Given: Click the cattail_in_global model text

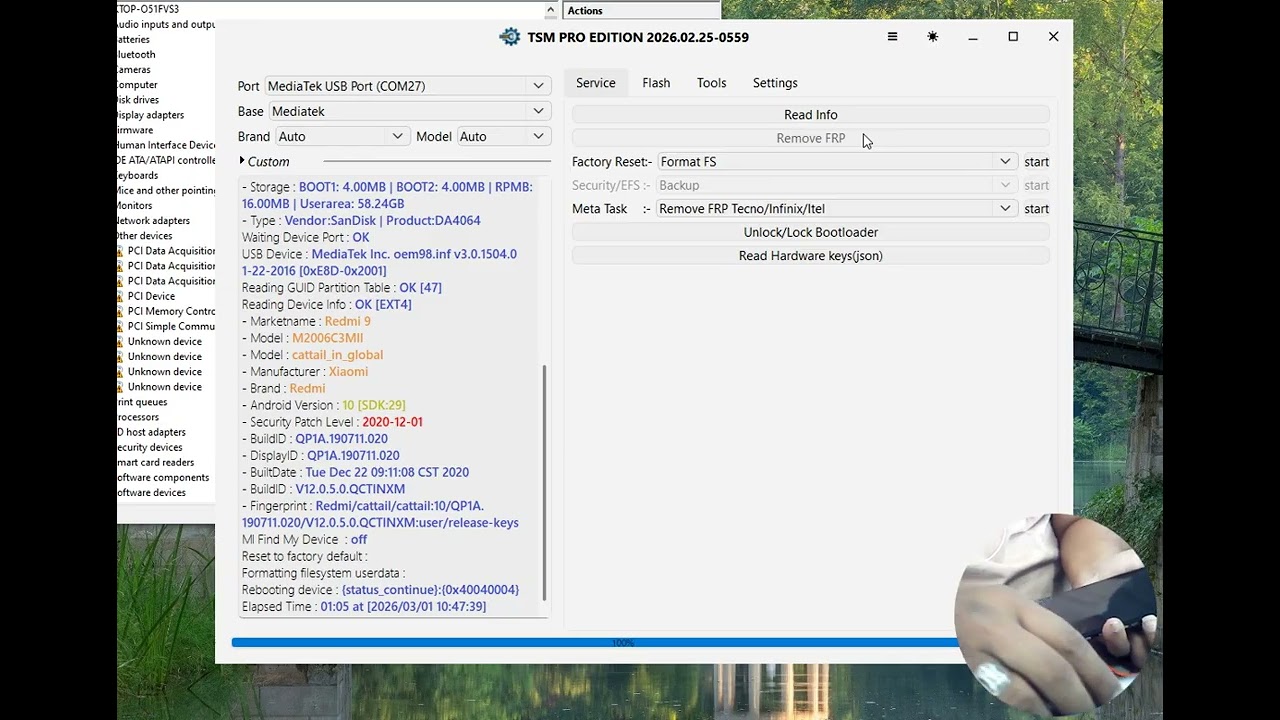Looking at the screenshot, I should [x=337, y=355].
